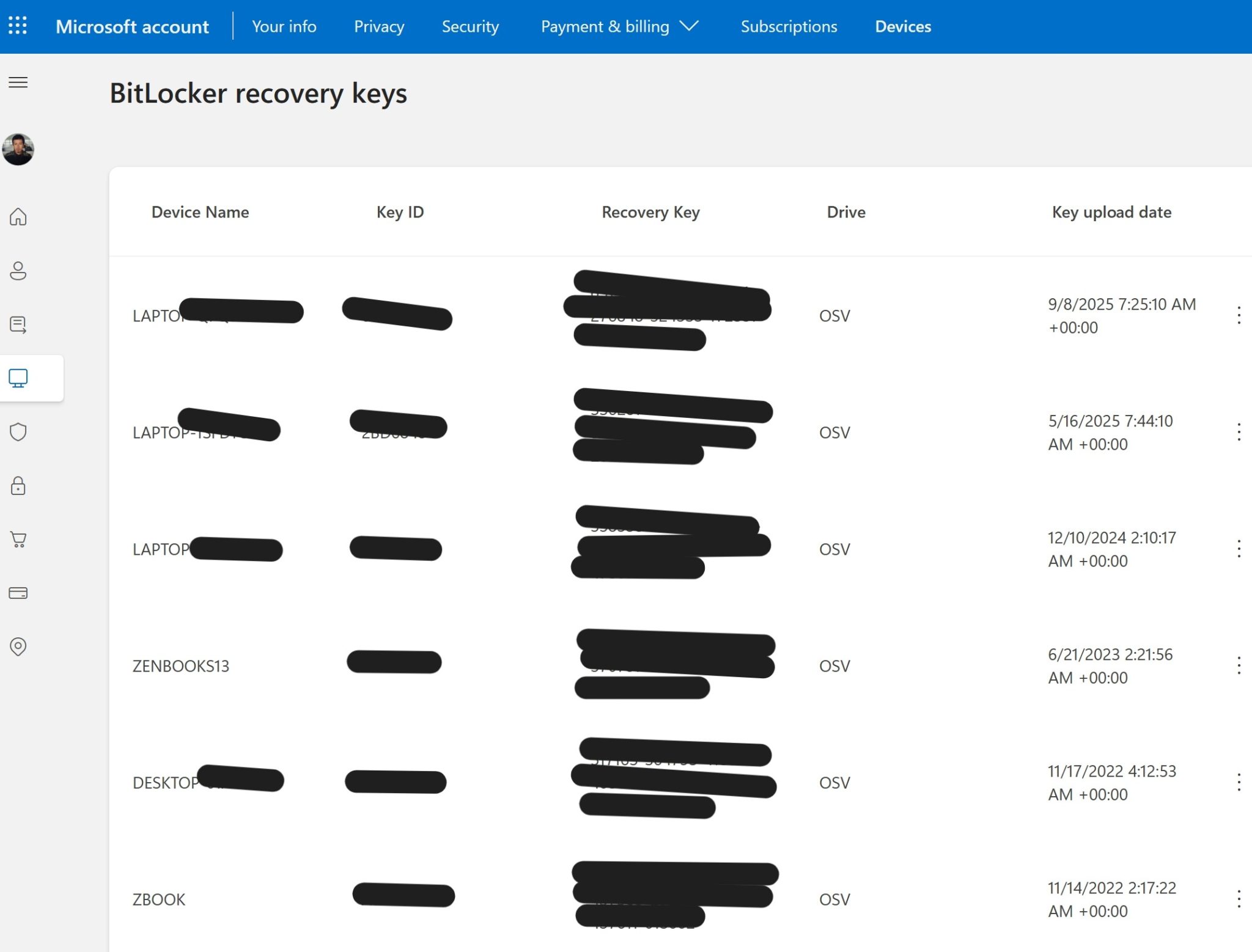Open the payment card icon in sidebar

click(x=18, y=593)
